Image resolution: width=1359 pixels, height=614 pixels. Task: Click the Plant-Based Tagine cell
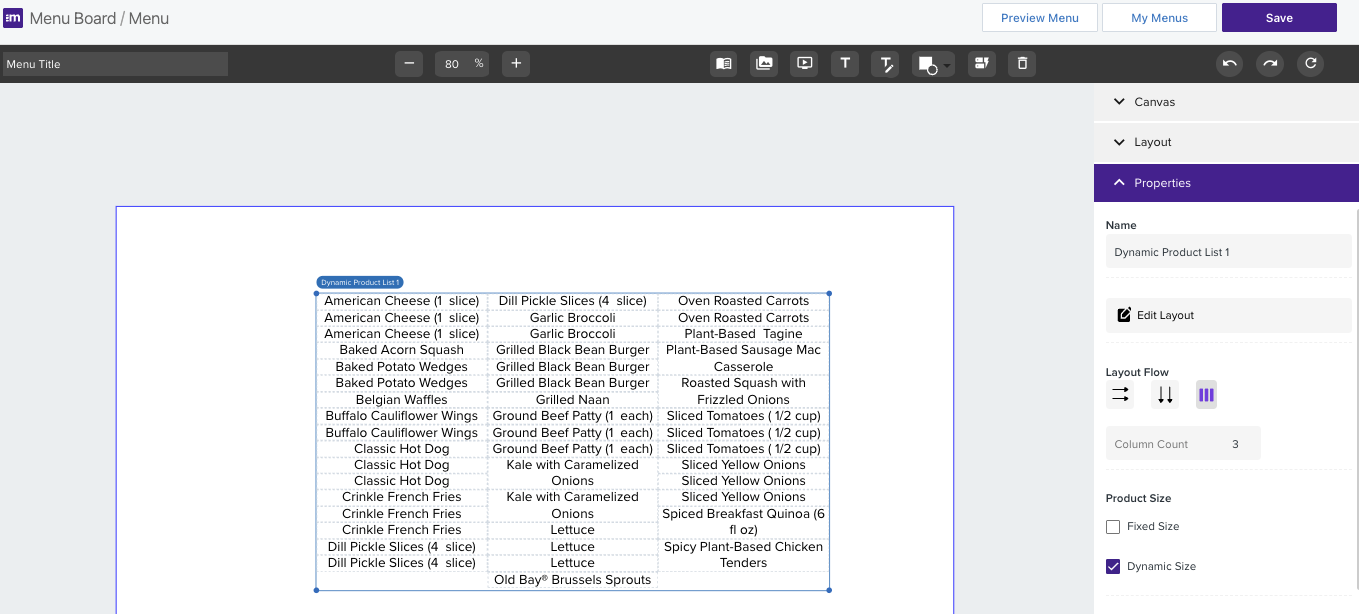pos(743,334)
